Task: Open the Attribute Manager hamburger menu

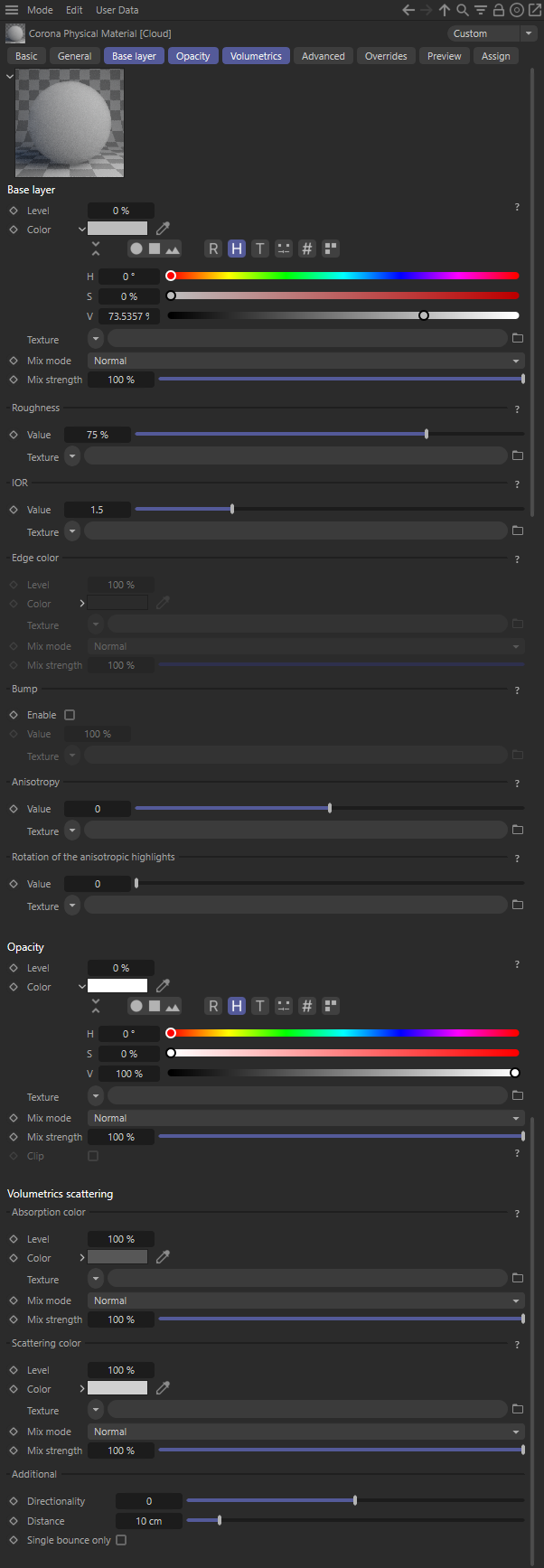Action: pos(12,10)
